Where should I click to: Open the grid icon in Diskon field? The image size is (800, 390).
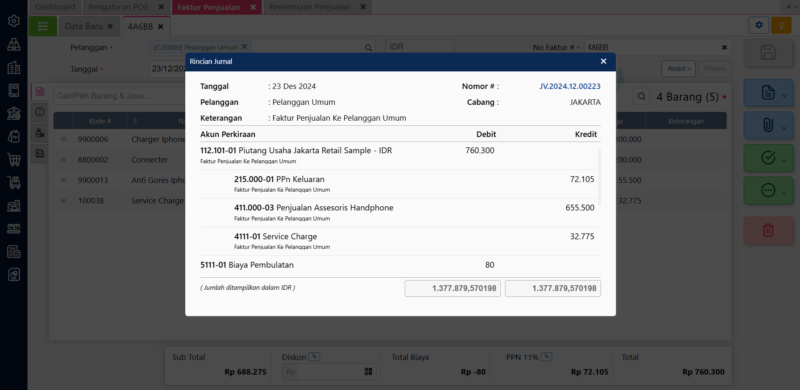tap(368, 372)
